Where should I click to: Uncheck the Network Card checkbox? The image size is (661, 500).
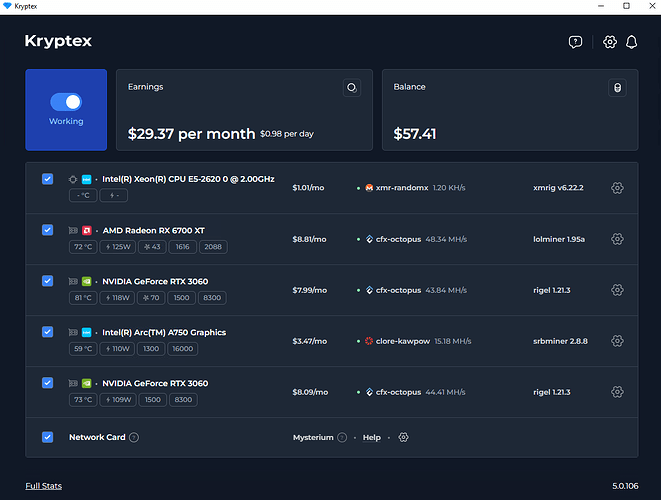[48, 437]
